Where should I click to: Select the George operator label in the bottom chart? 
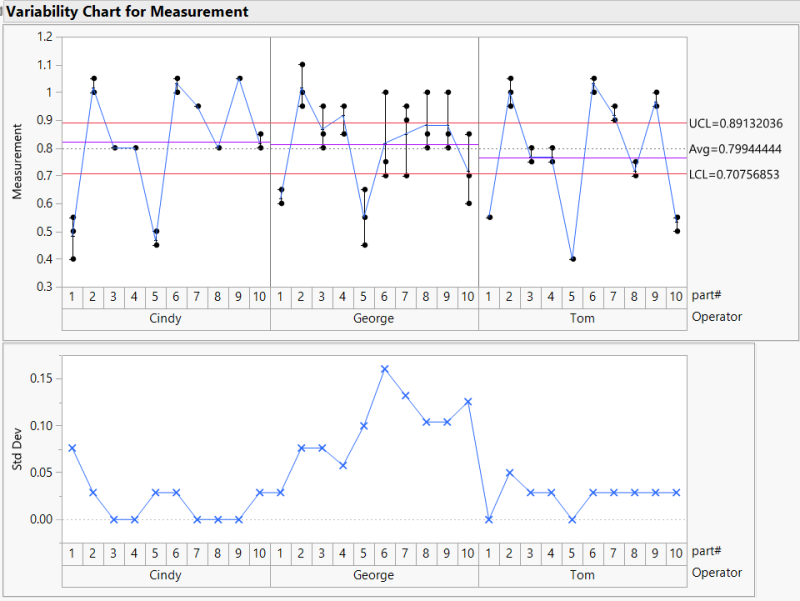(x=373, y=575)
